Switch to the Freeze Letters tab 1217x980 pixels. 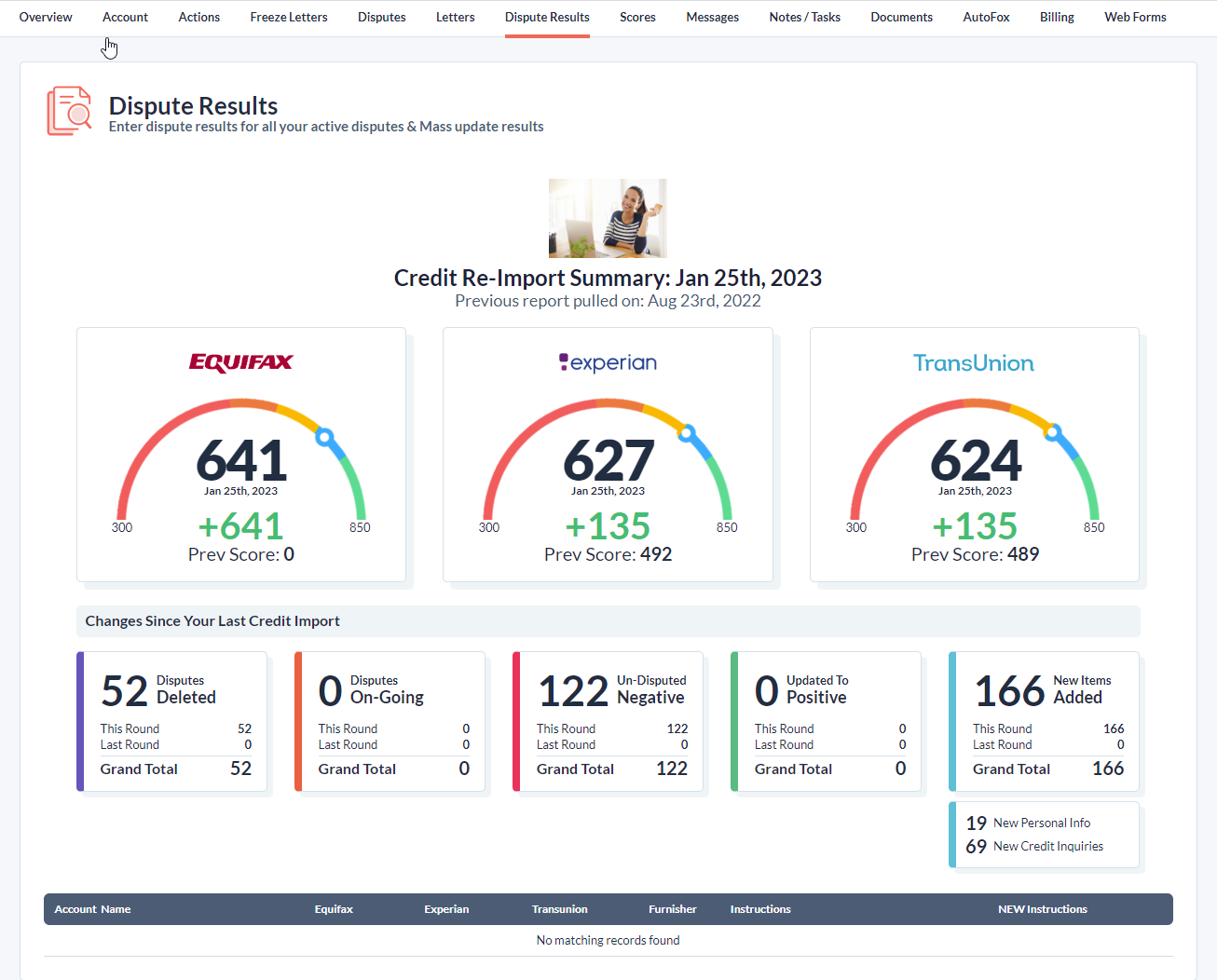(289, 17)
